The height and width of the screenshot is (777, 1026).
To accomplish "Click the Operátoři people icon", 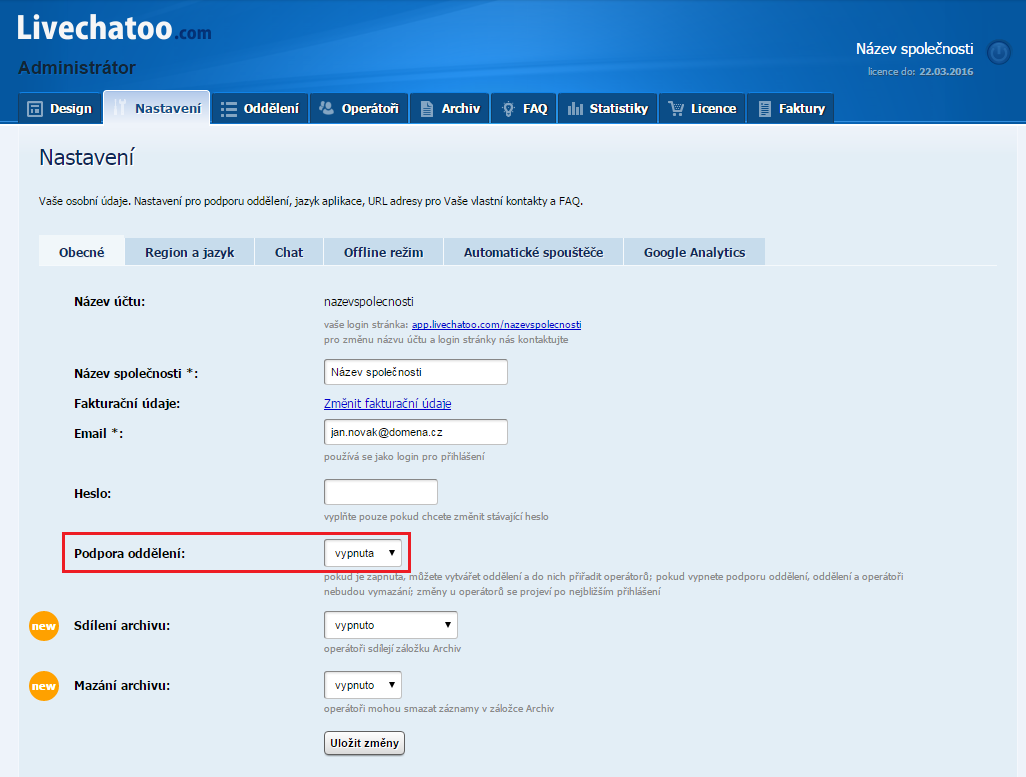I will coord(326,108).
